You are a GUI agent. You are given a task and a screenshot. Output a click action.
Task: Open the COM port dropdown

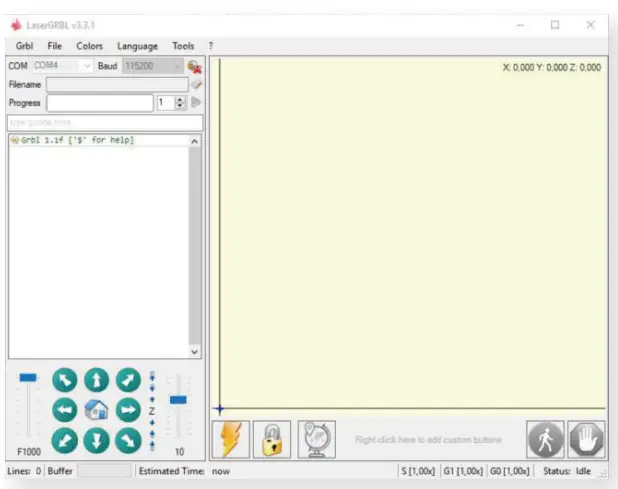(x=63, y=65)
